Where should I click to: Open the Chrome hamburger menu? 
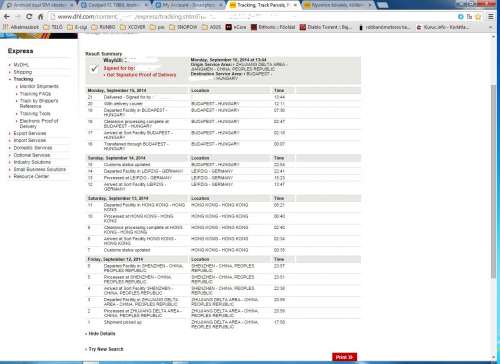point(491,17)
